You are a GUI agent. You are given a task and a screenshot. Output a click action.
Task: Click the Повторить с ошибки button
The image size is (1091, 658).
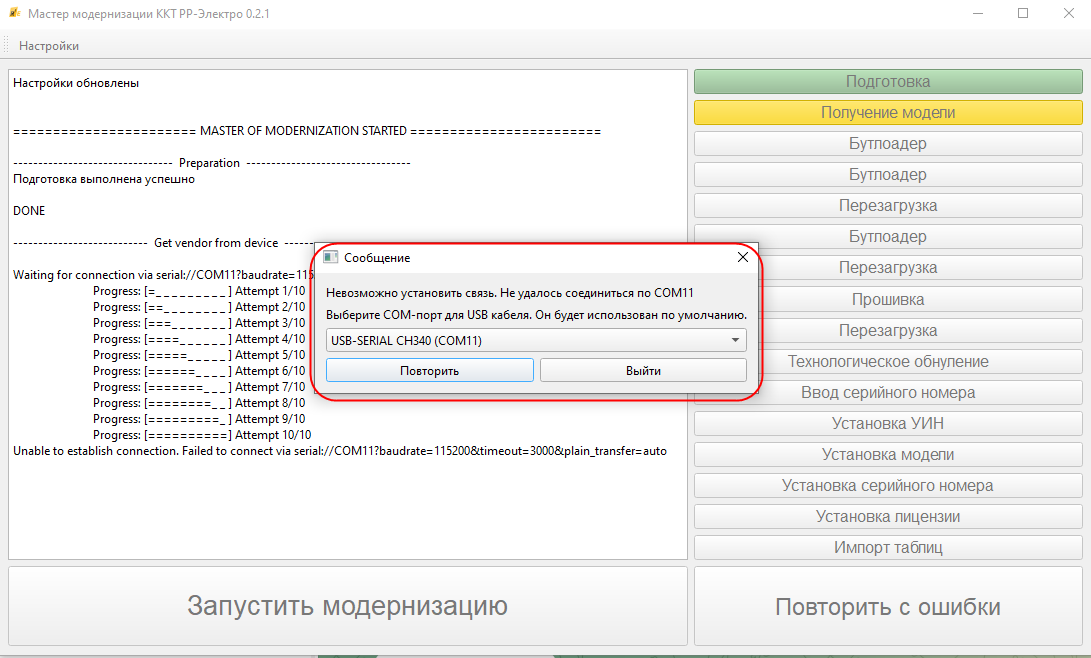tap(887, 607)
